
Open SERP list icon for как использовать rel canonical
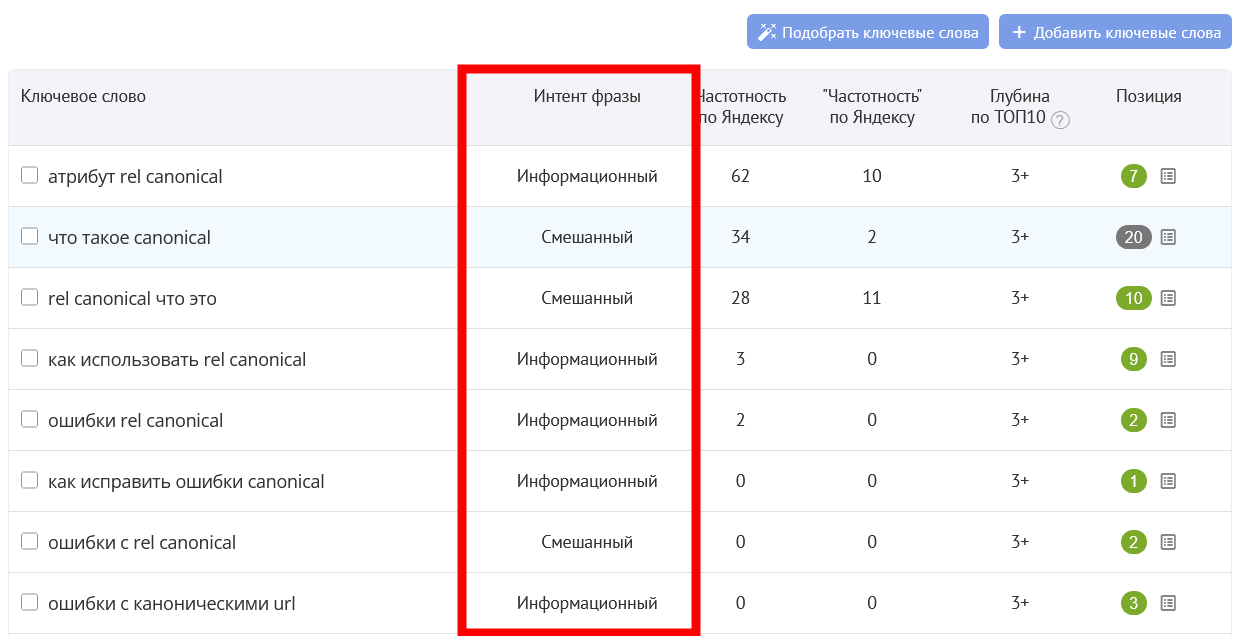coord(1168,359)
